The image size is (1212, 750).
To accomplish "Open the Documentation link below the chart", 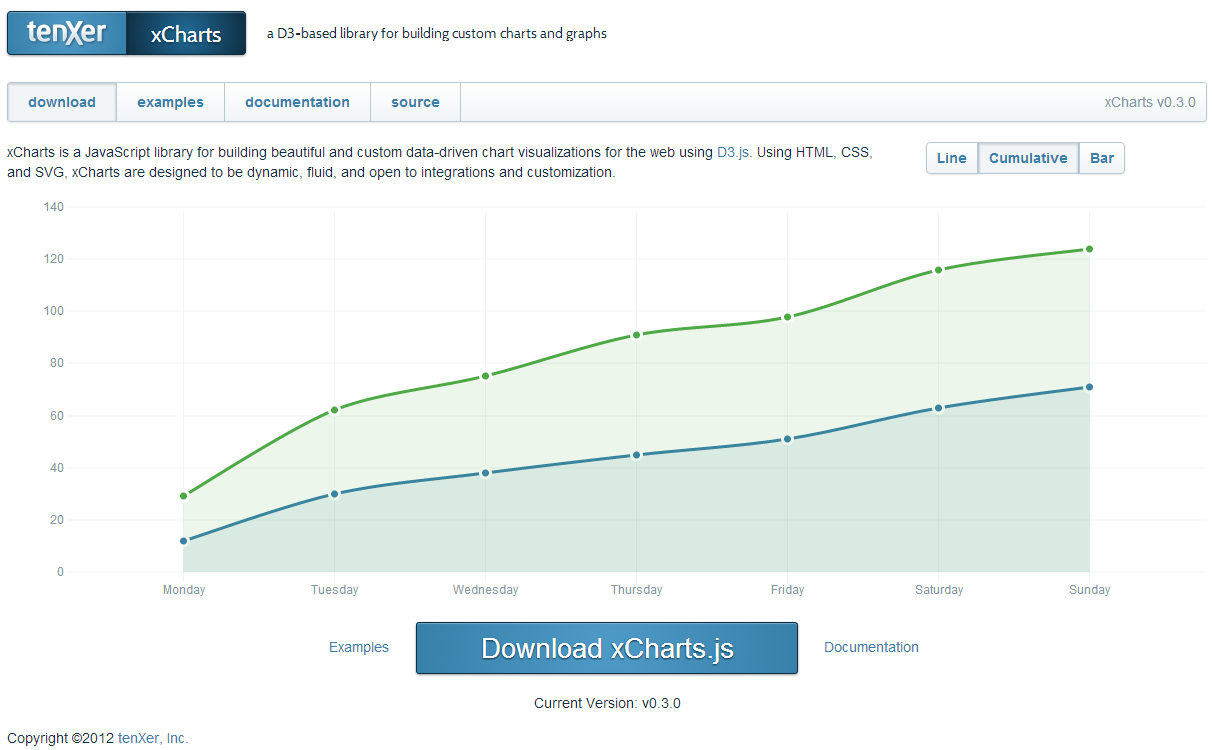I will [x=871, y=647].
